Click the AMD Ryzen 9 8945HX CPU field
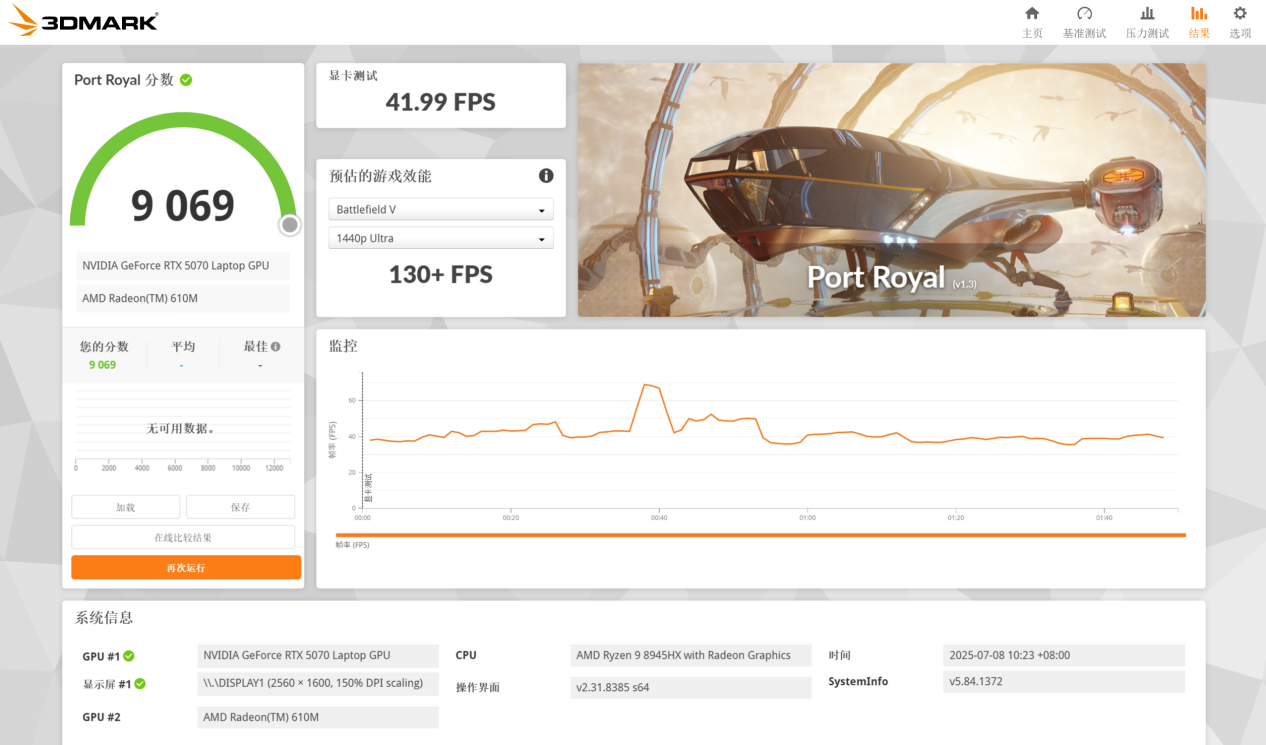The height and width of the screenshot is (745, 1266). tap(691, 656)
